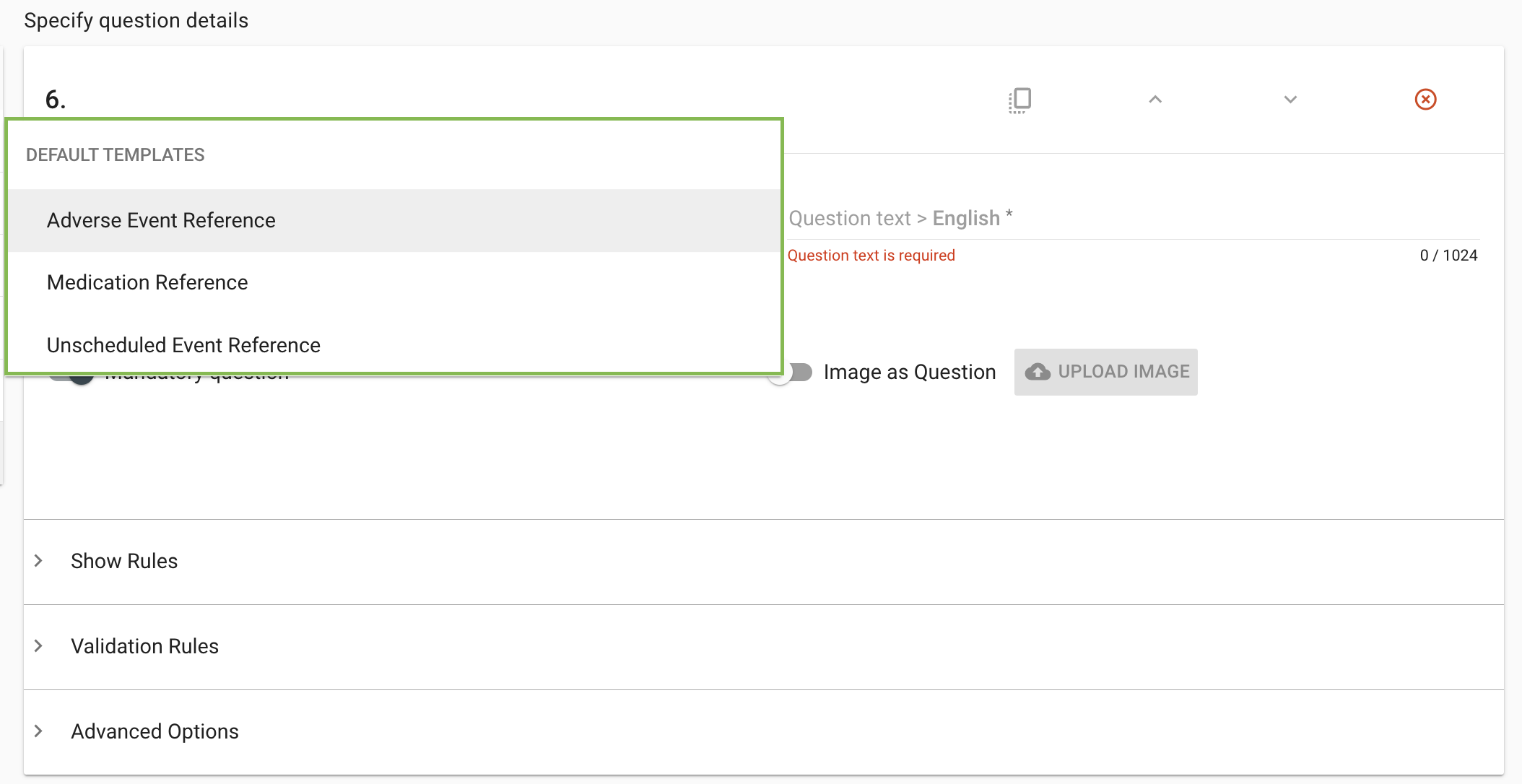The height and width of the screenshot is (784, 1522).
Task: Click the Show Rules chevron arrow
Action: point(39,561)
